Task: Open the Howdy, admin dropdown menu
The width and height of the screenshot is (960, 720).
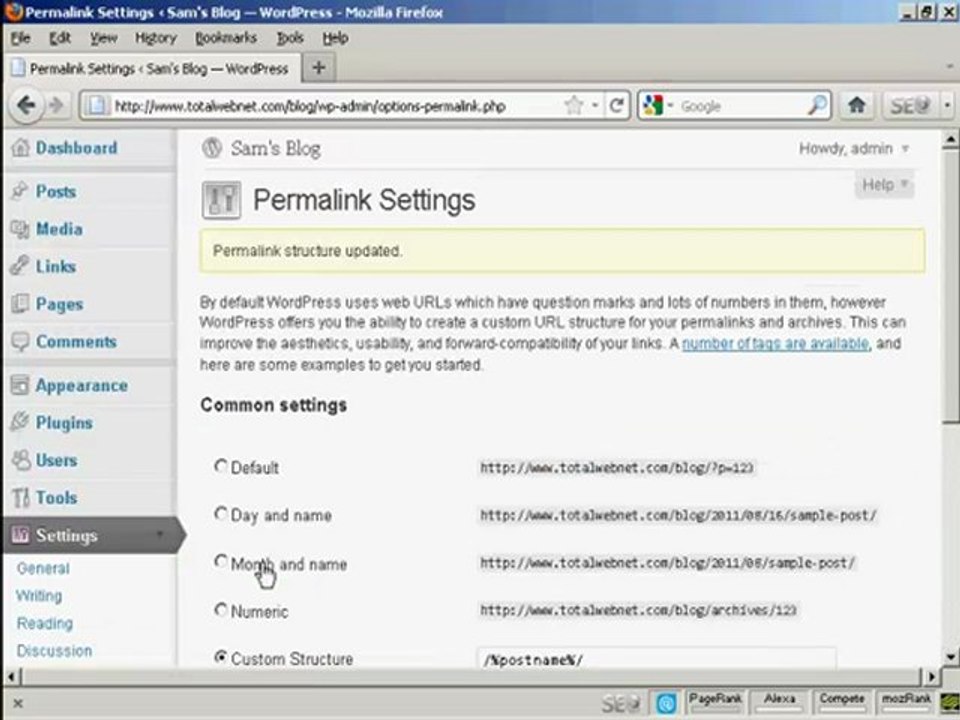Action: (853, 149)
